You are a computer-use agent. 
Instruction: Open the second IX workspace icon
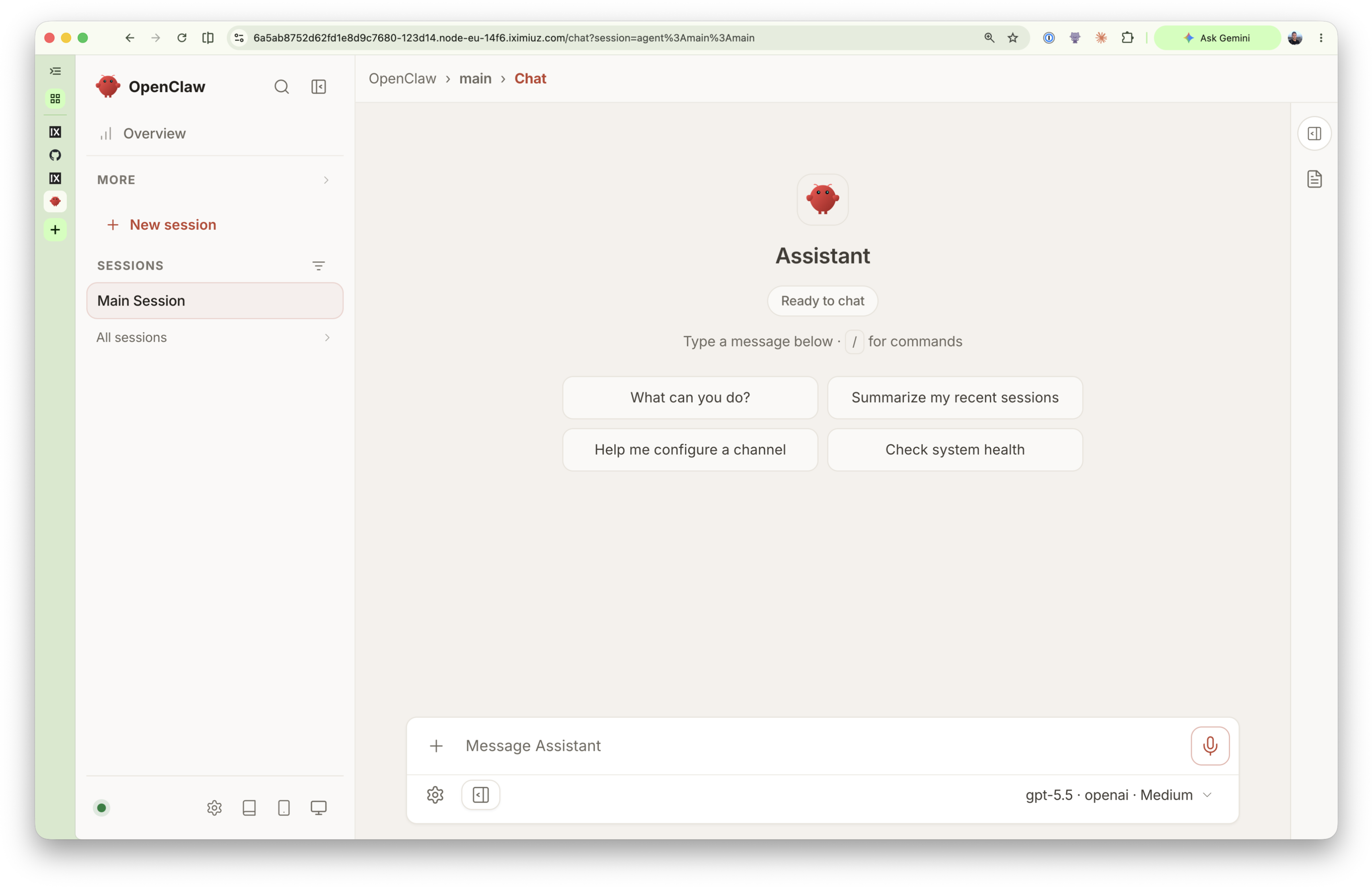click(55, 179)
